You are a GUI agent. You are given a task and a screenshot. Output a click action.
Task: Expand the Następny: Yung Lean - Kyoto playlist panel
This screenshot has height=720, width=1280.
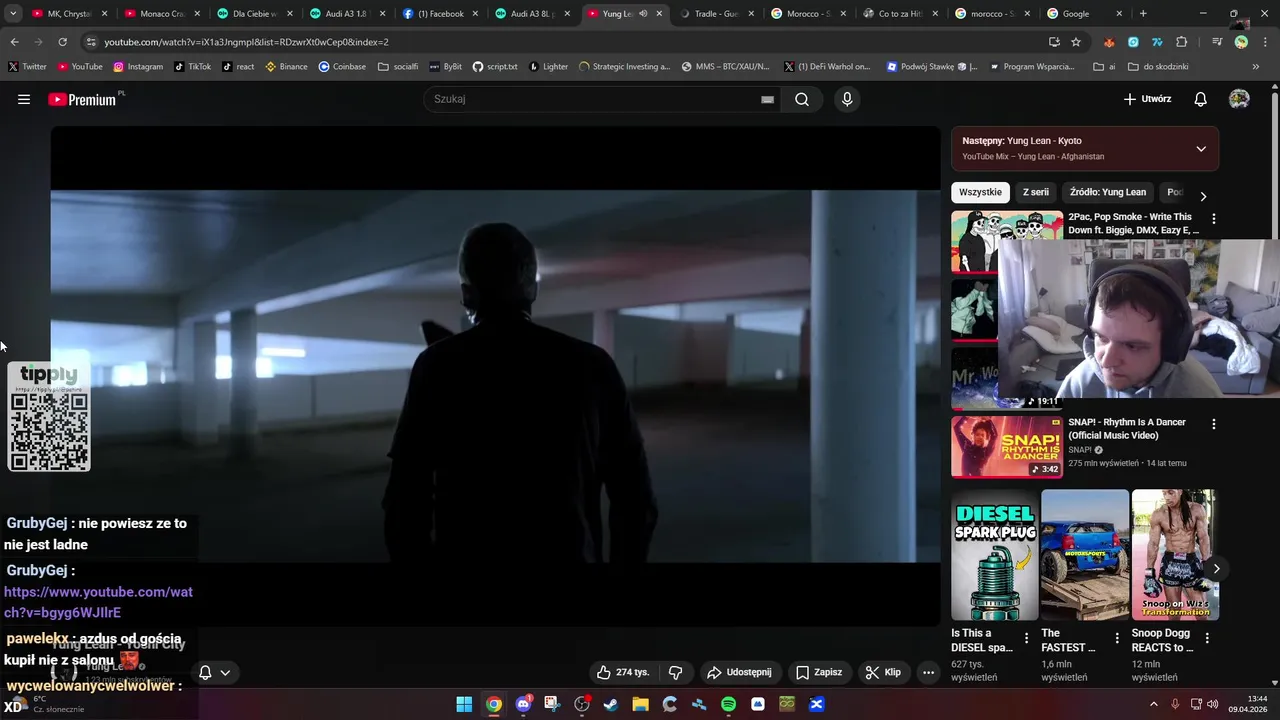coord(1201,149)
